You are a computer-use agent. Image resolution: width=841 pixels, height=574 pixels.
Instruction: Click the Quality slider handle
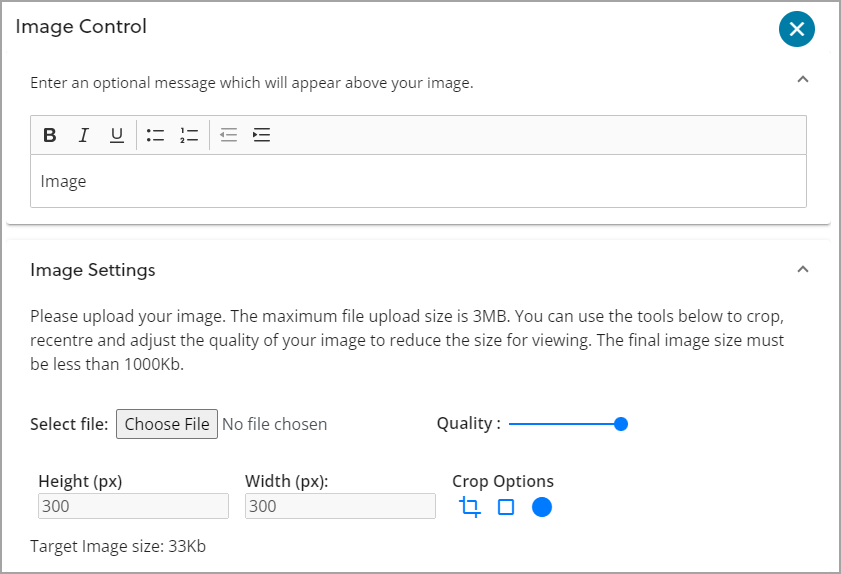[x=620, y=424]
